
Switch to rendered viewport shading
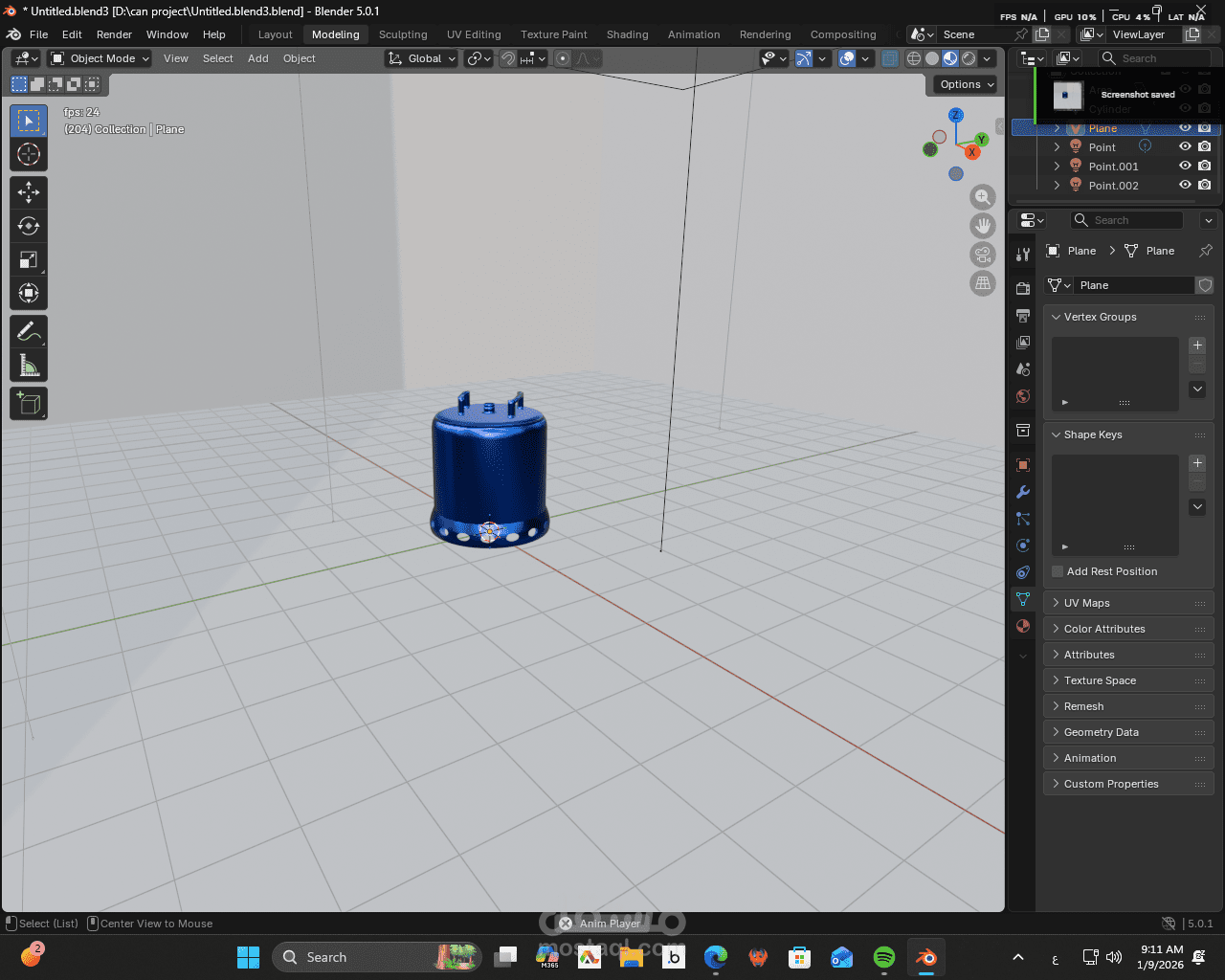tap(969, 58)
